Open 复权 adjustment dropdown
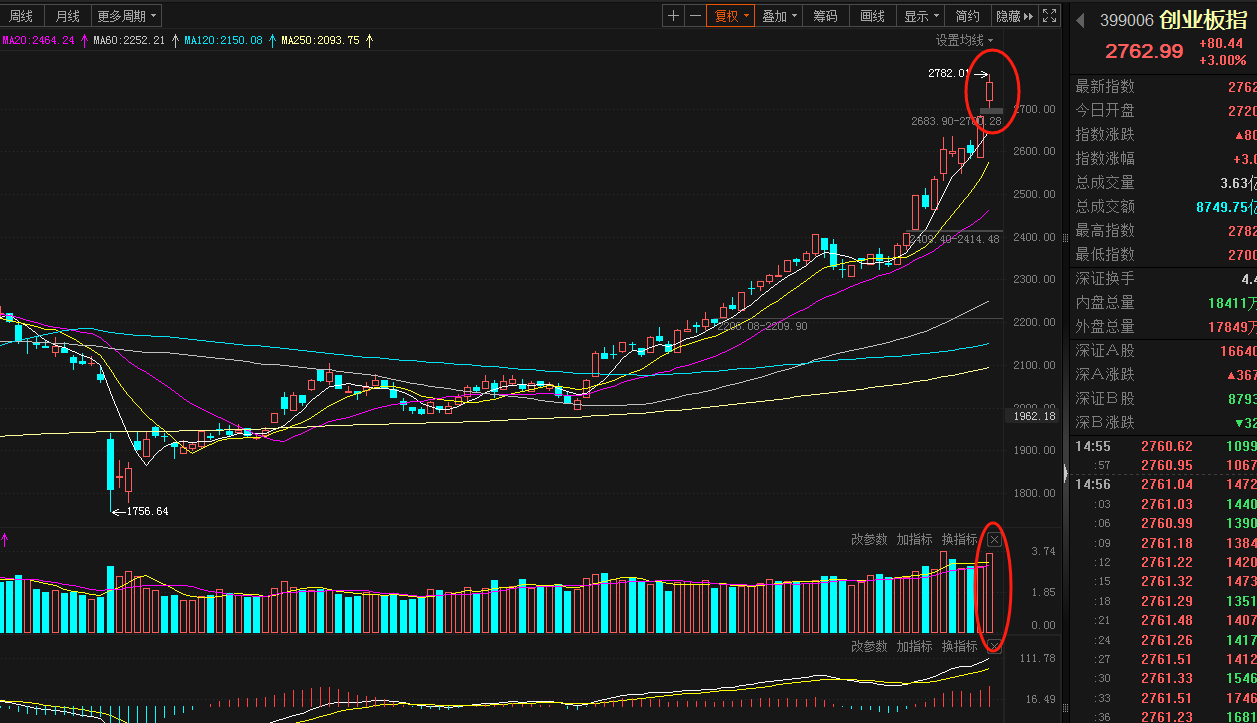 [730, 15]
